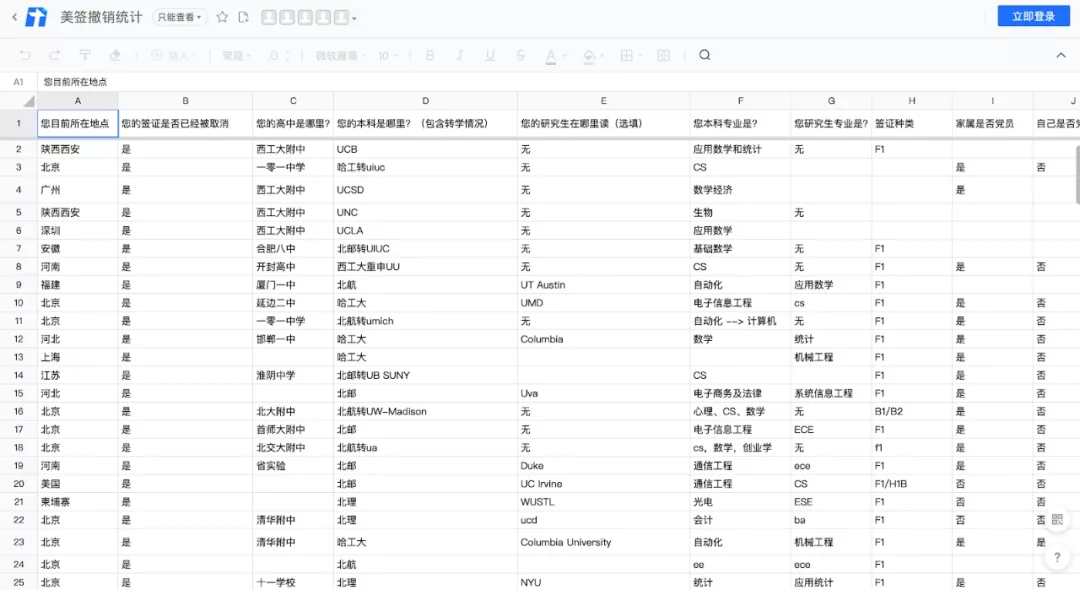Select row 16 header
Viewport: 1080px width, 590px height.
(19, 411)
